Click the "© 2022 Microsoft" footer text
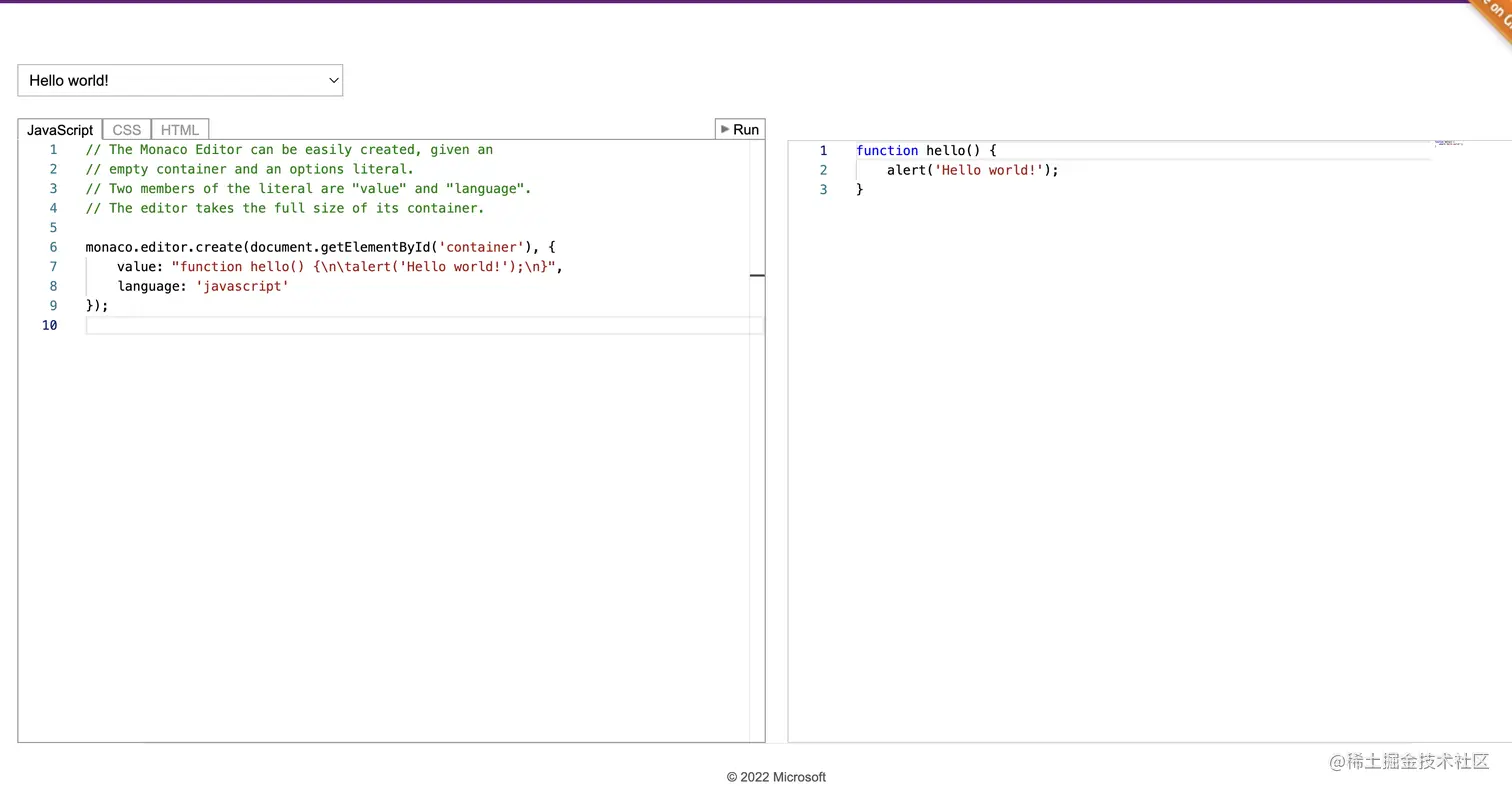1512x794 pixels. coord(776,777)
